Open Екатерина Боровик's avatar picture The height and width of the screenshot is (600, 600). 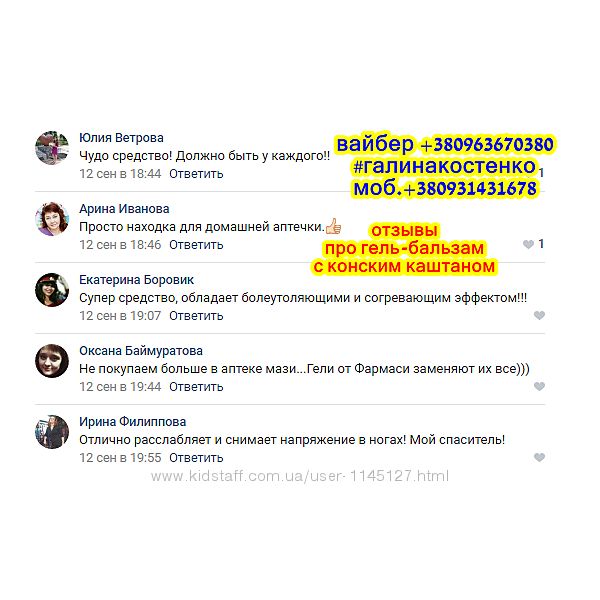[x=52, y=290]
